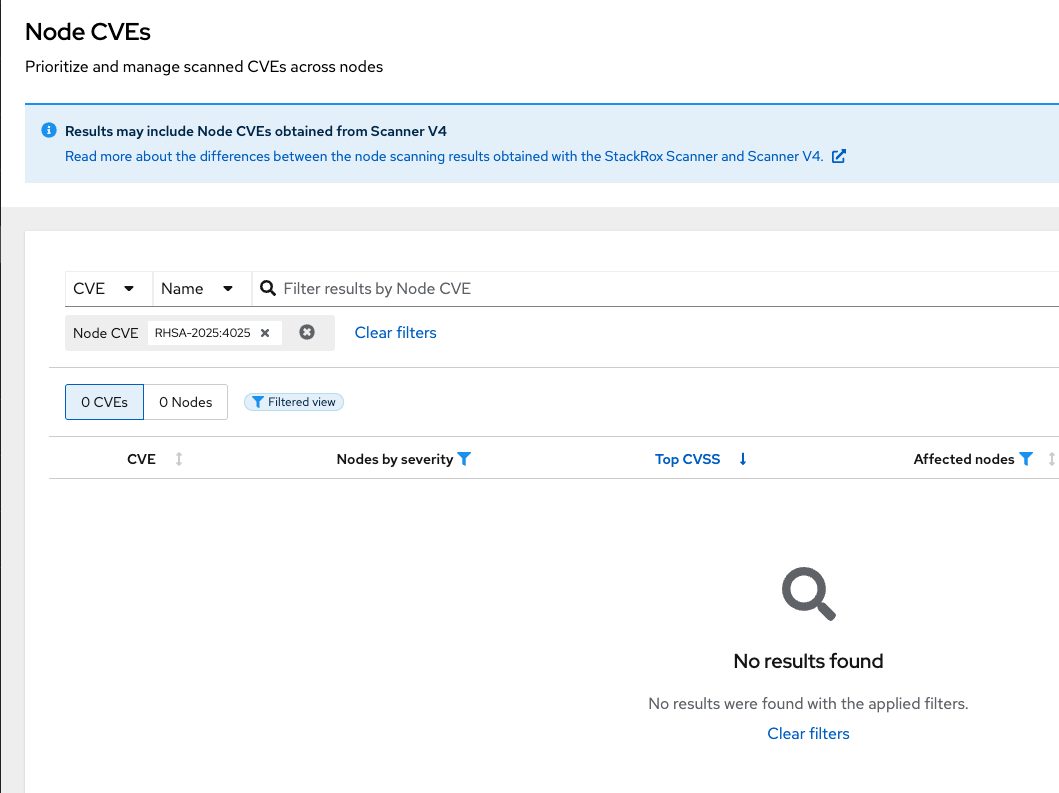Toggle the Top CVSS descending sort arrow
The height and width of the screenshot is (793, 1059).
tap(743, 459)
